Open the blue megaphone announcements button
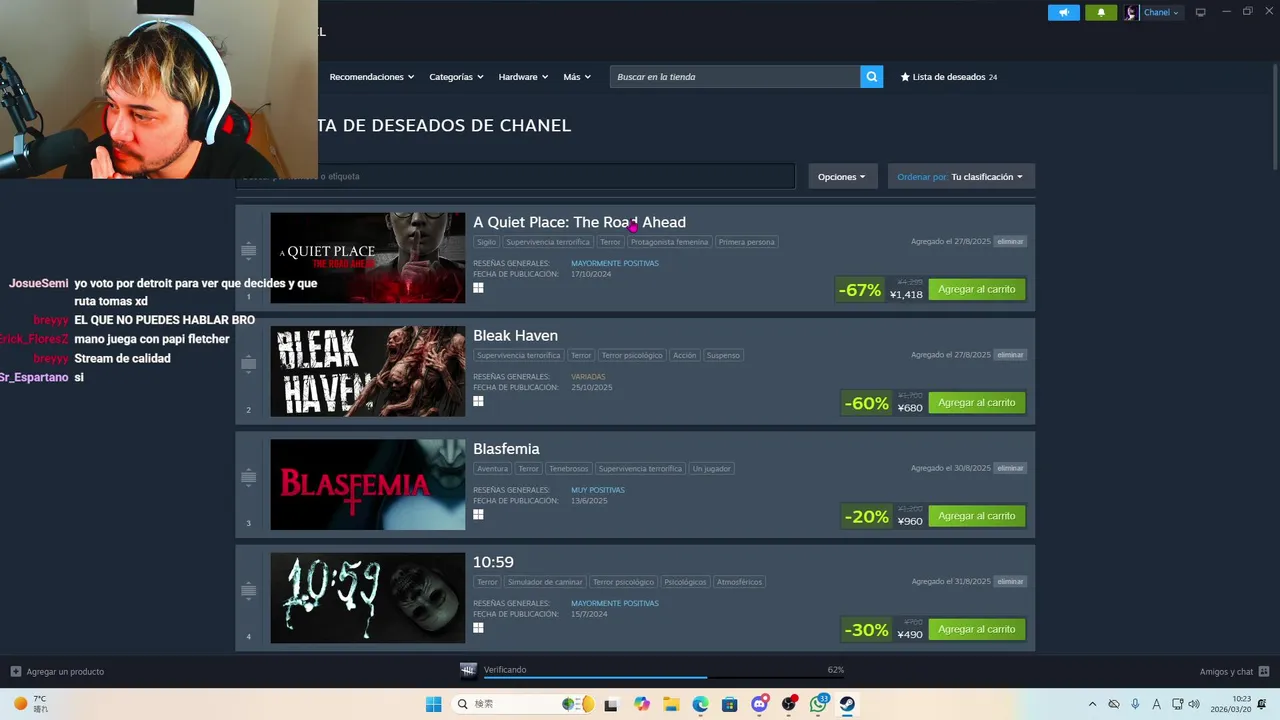The width and height of the screenshot is (1280, 720). click(1064, 12)
